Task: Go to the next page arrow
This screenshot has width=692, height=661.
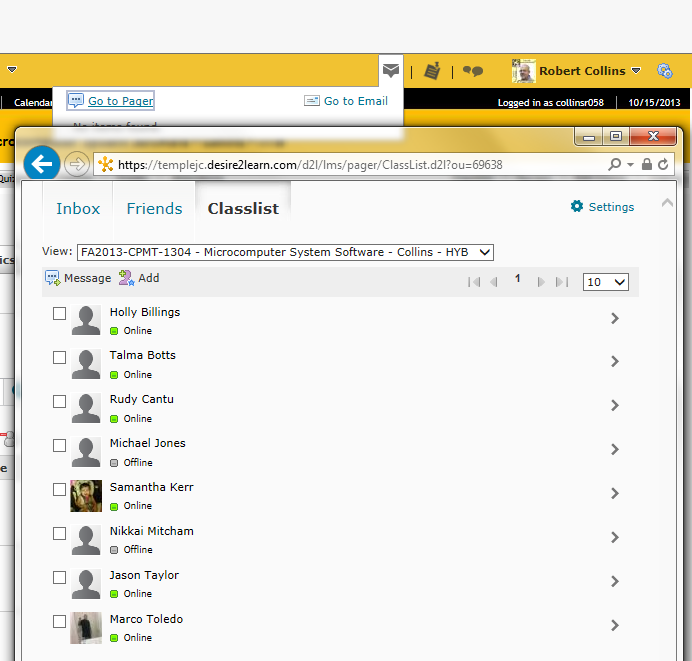Action: pyautogui.click(x=541, y=282)
